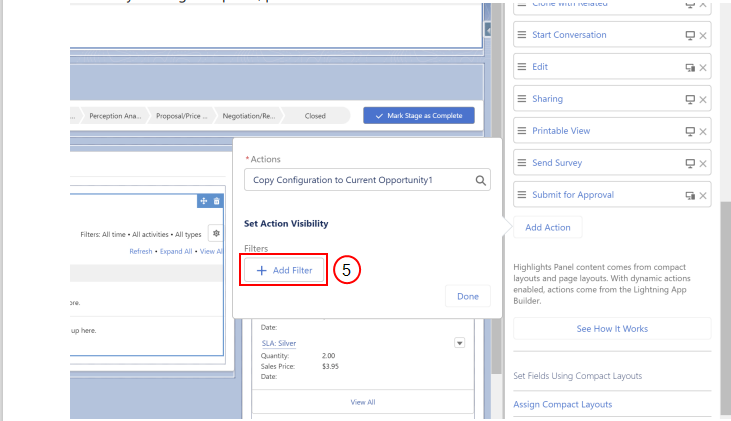
Task: Select the Perception Ana... stage
Action: click(115, 116)
